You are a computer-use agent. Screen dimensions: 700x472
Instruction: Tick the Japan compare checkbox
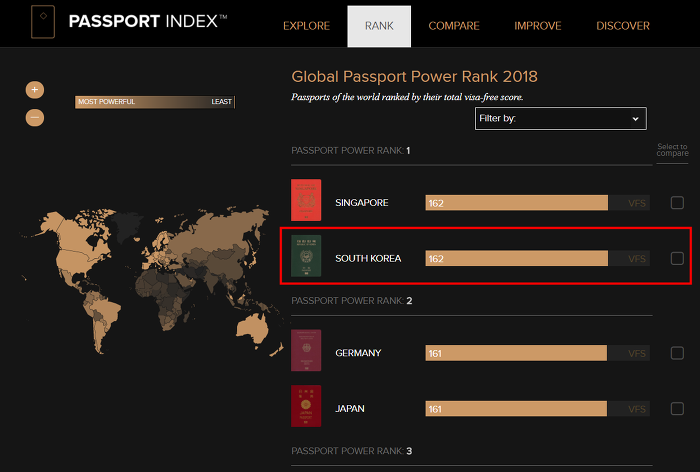tap(677, 409)
